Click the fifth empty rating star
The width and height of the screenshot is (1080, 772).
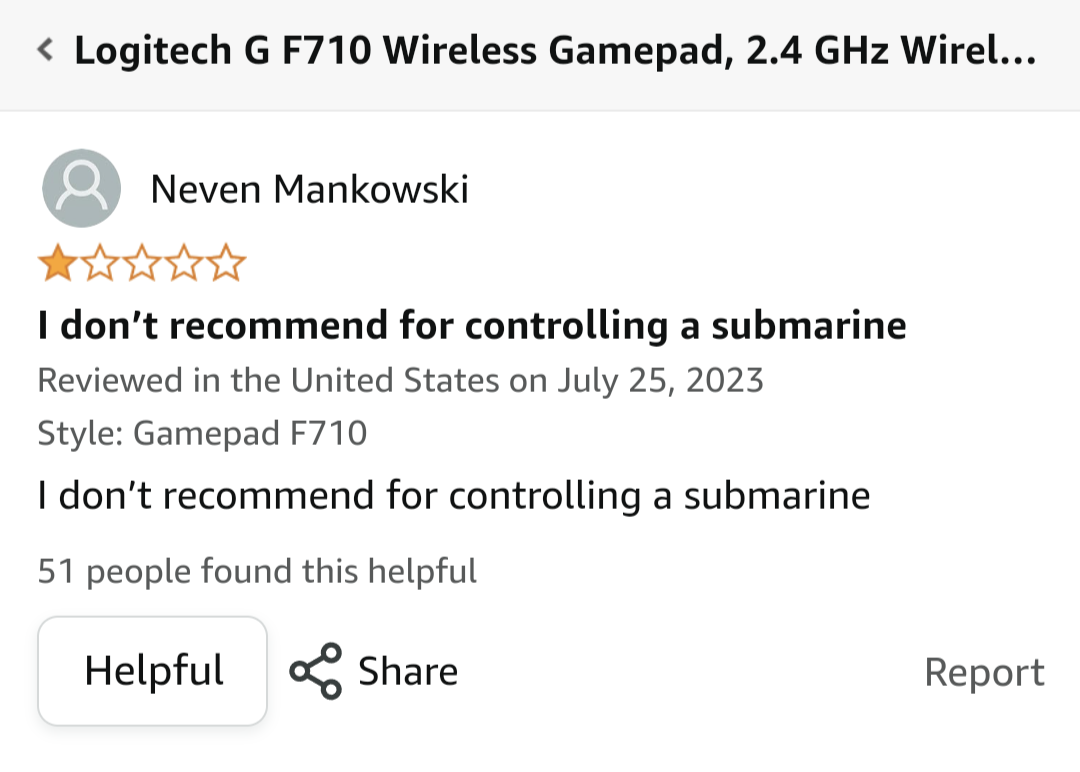click(226, 263)
